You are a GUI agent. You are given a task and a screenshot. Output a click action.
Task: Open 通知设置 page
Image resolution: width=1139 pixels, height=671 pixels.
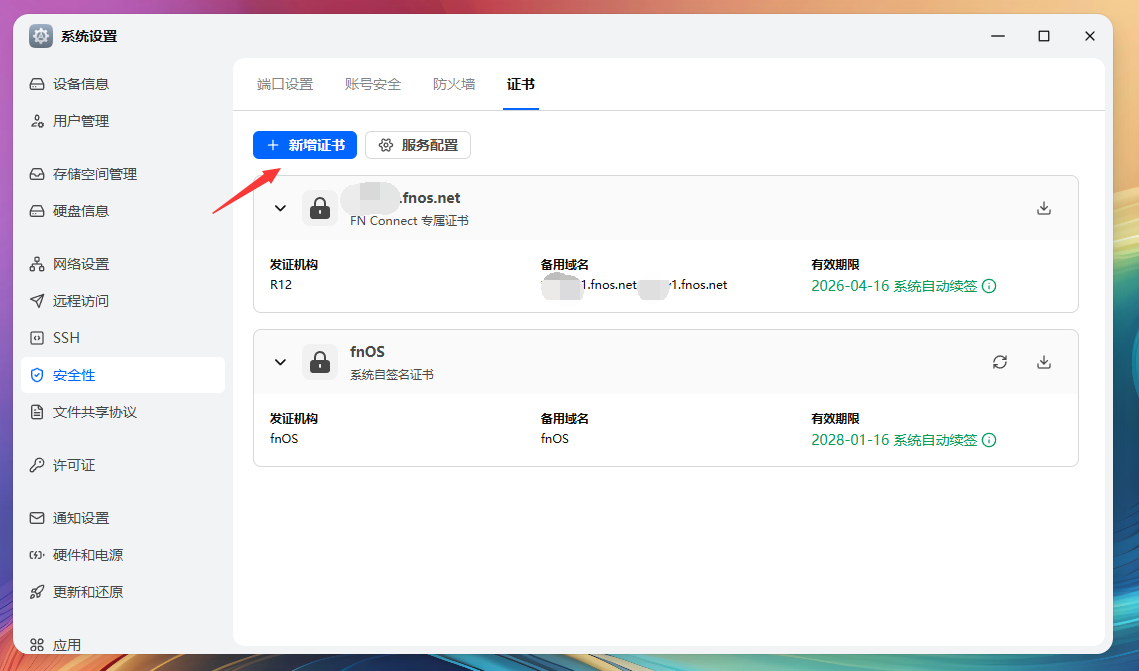[123, 518]
